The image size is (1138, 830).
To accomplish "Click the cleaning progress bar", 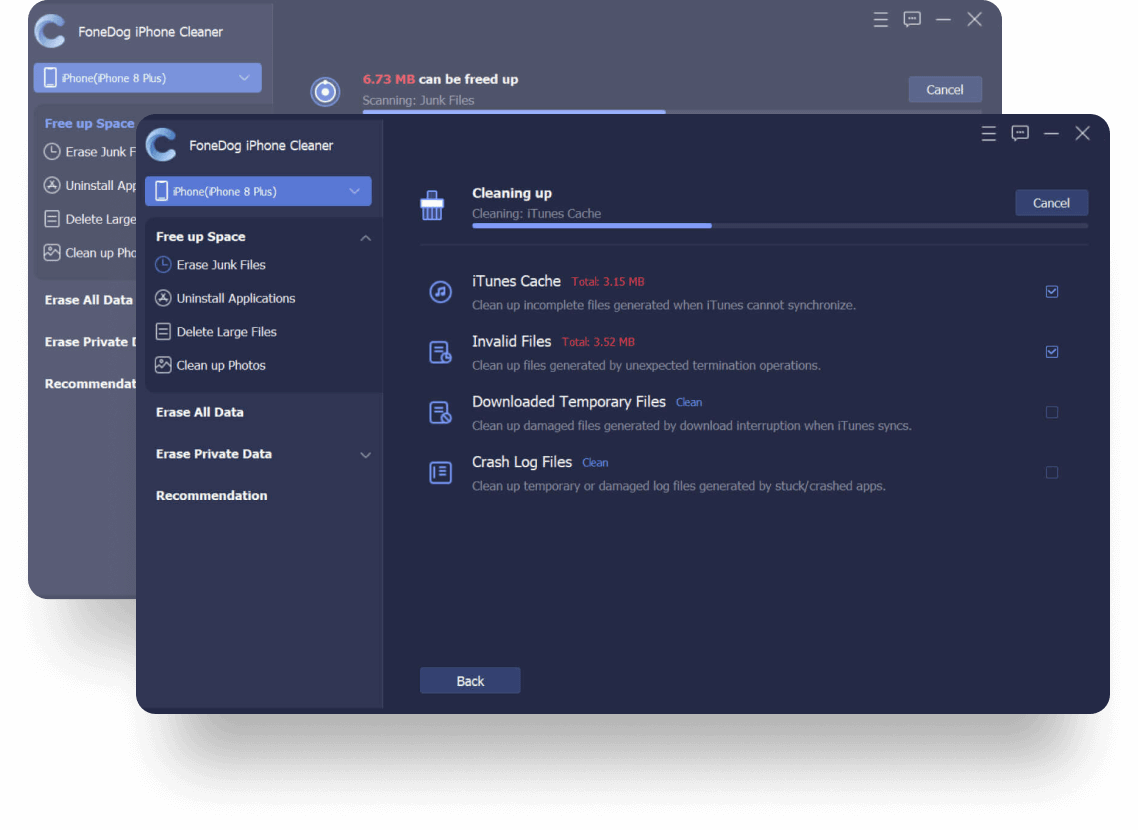I will pos(779,226).
